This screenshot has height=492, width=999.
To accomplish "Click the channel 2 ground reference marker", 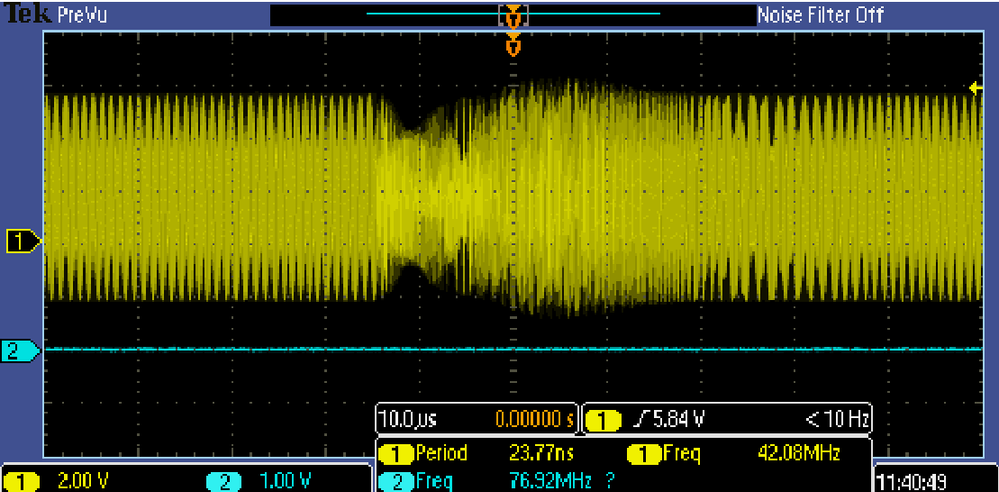I will [x=21, y=350].
